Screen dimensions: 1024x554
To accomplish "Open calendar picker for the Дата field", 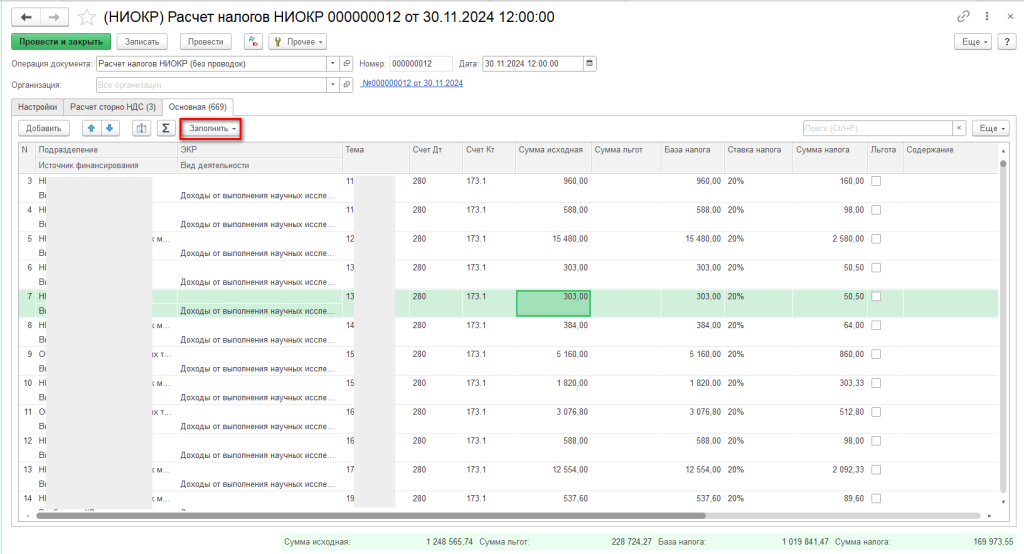I will [589, 63].
